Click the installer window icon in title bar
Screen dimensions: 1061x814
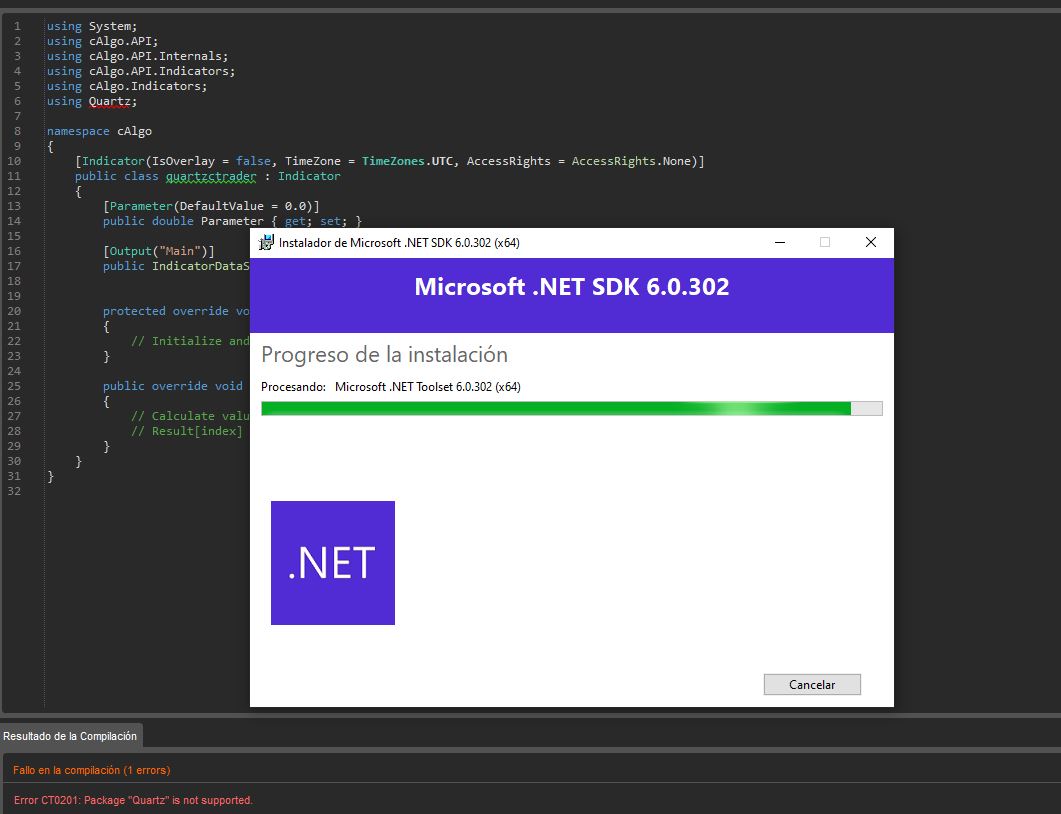[267, 242]
